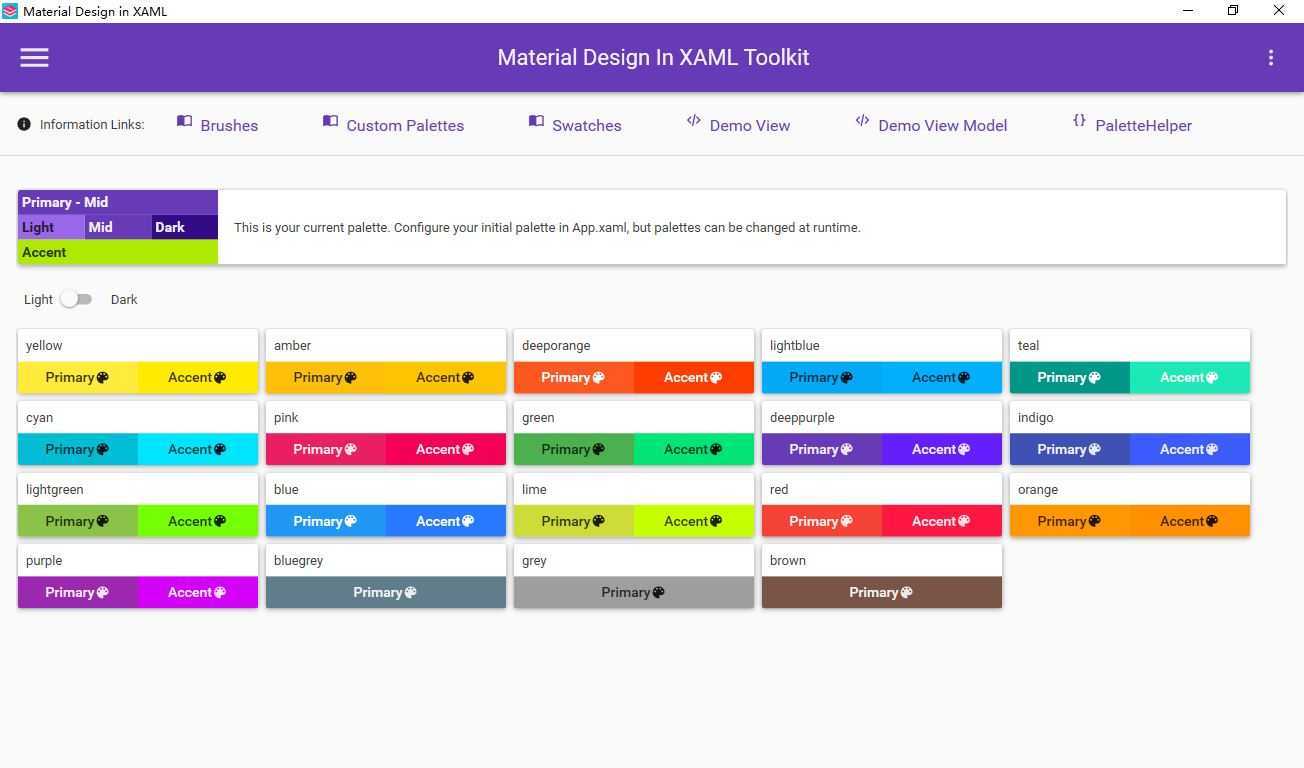
Task: Choose orange Primary button
Action: pyautogui.click(x=1070, y=521)
